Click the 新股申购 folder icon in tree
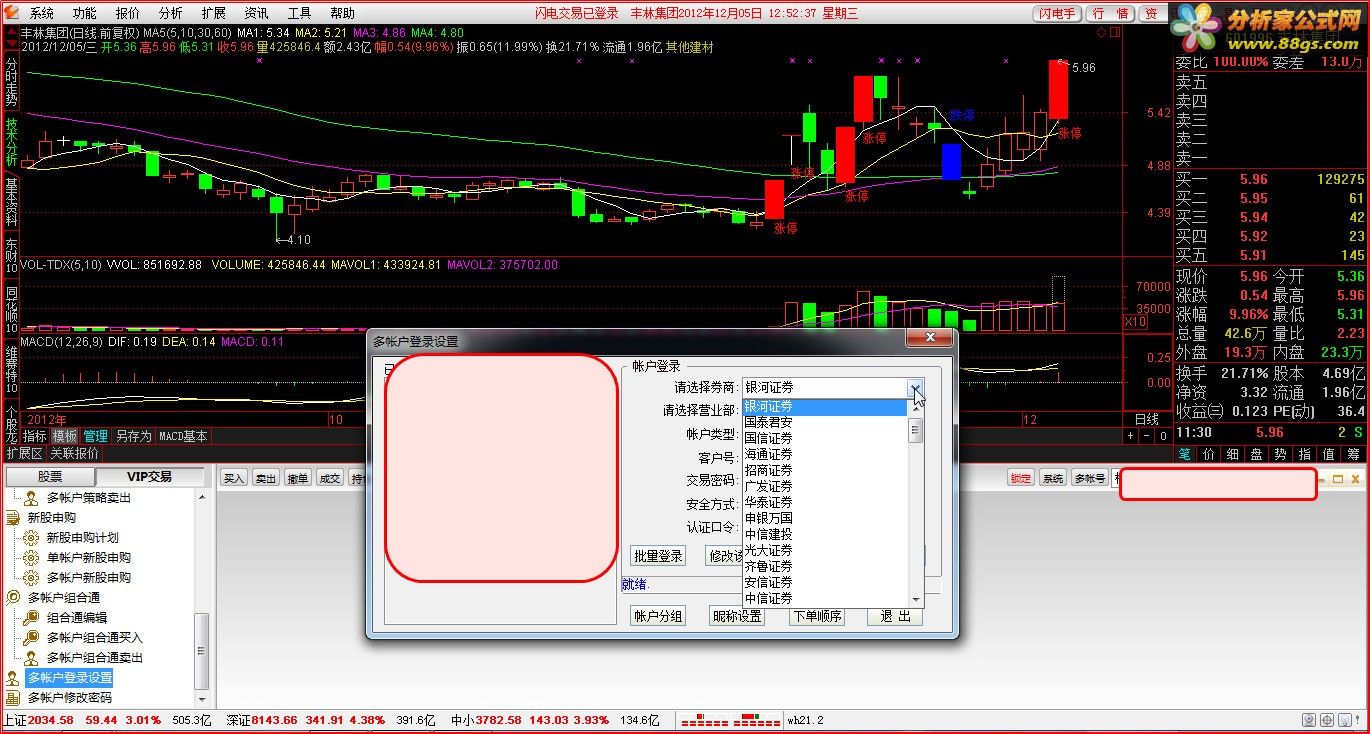 coord(13,518)
